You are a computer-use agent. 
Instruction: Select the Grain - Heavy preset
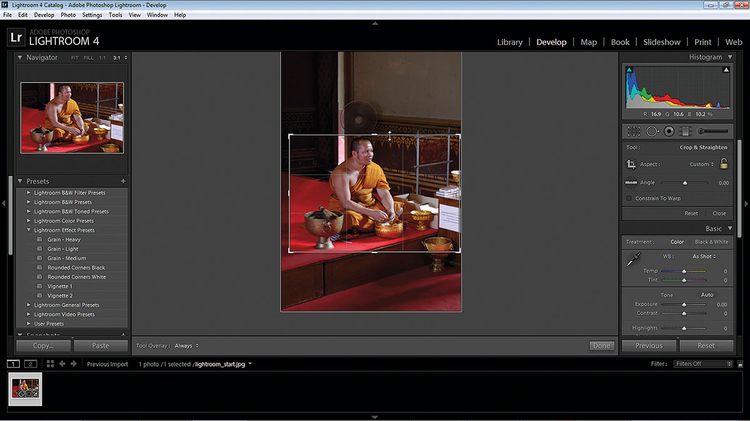[x=64, y=240]
